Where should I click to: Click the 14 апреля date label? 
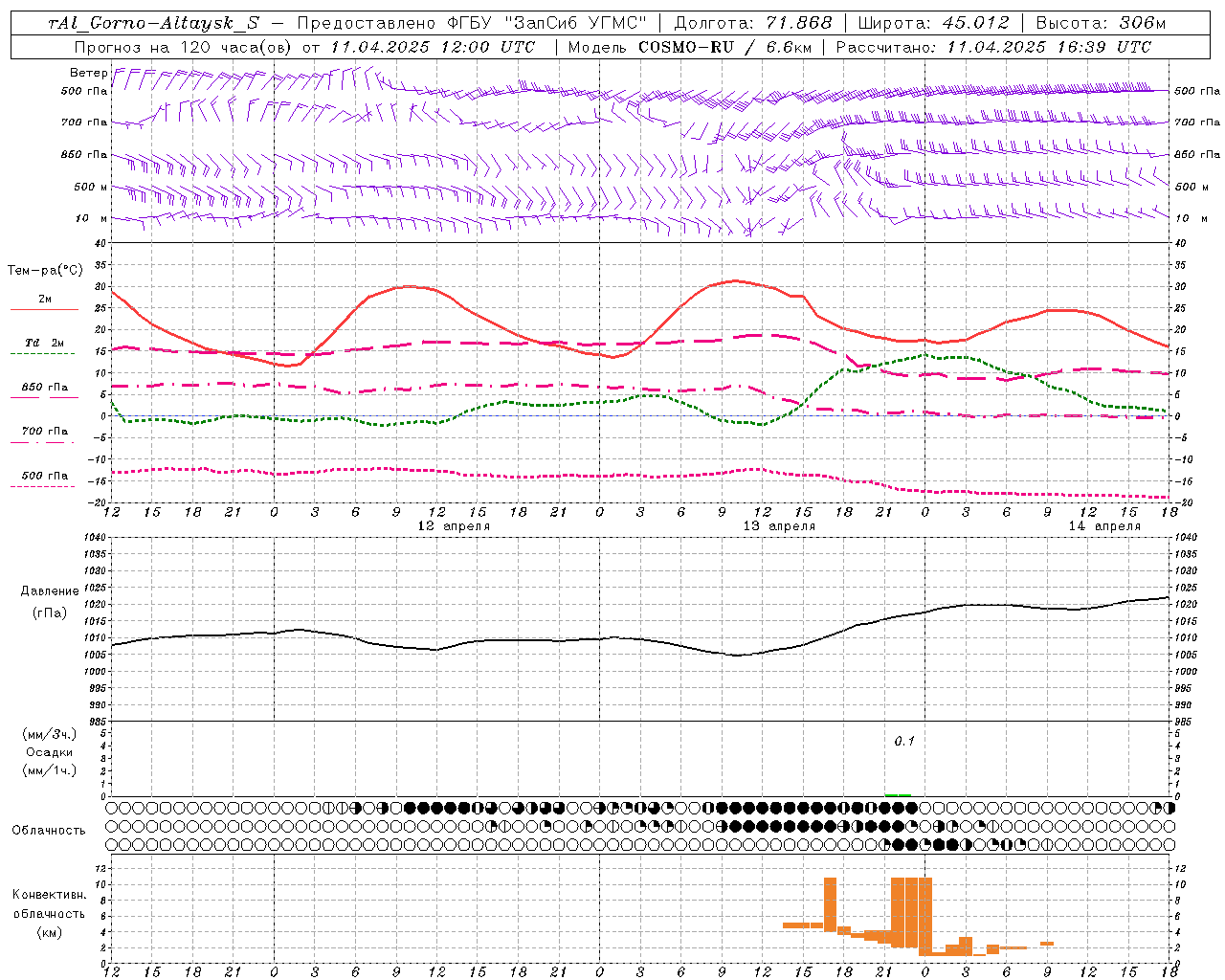click(x=1104, y=526)
